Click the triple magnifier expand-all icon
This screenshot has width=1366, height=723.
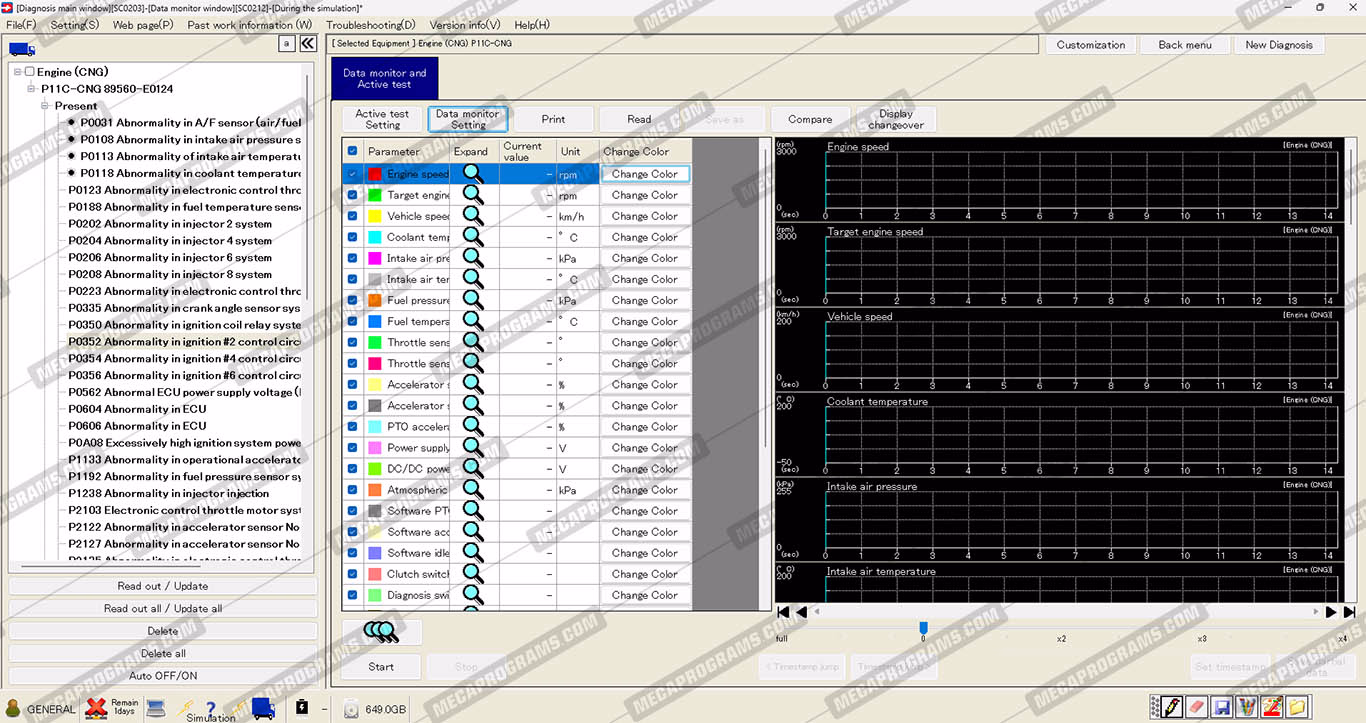[381, 631]
